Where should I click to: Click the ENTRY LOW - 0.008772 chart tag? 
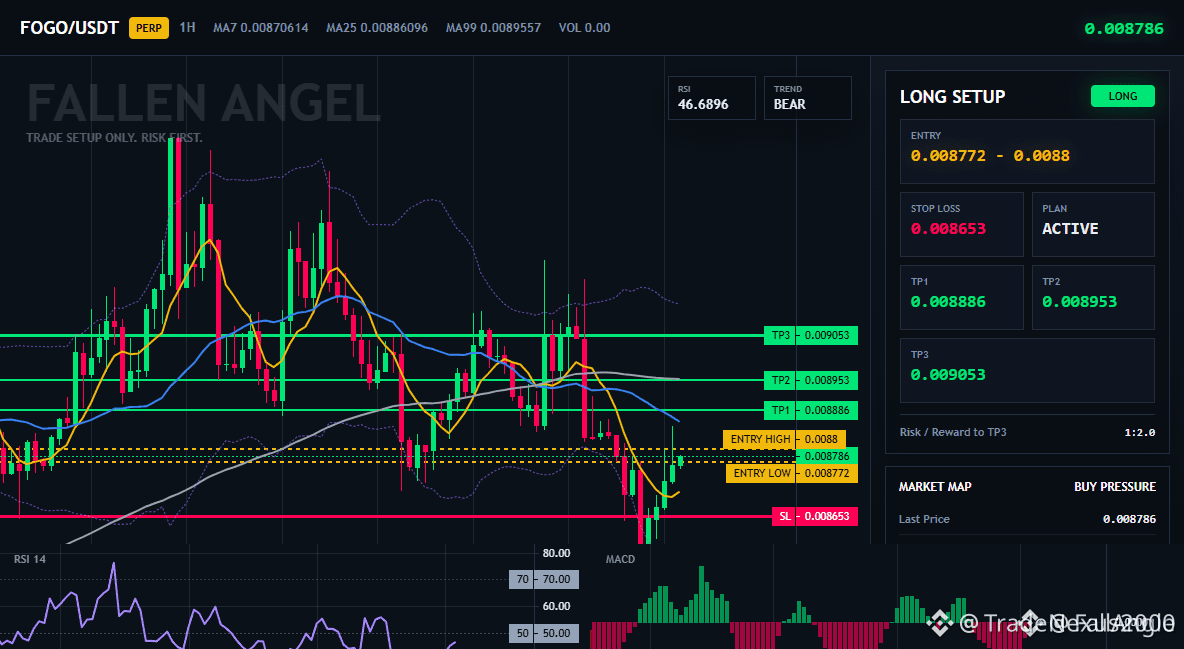pos(791,473)
